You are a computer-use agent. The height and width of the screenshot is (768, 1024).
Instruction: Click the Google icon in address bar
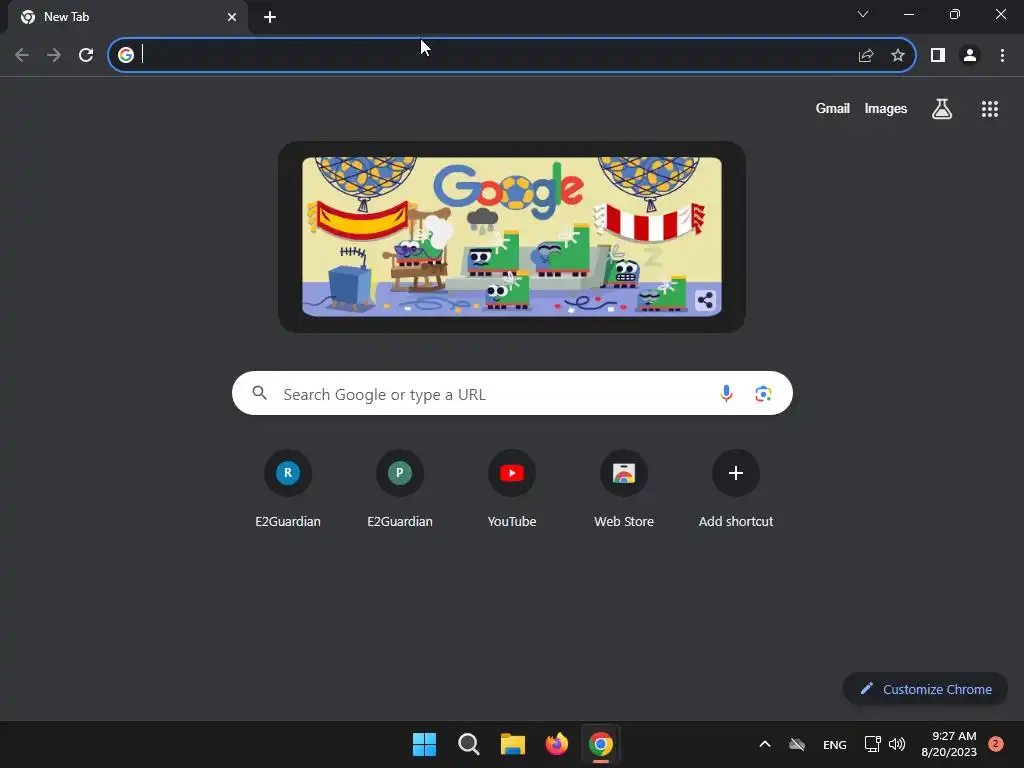pos(126,55)
